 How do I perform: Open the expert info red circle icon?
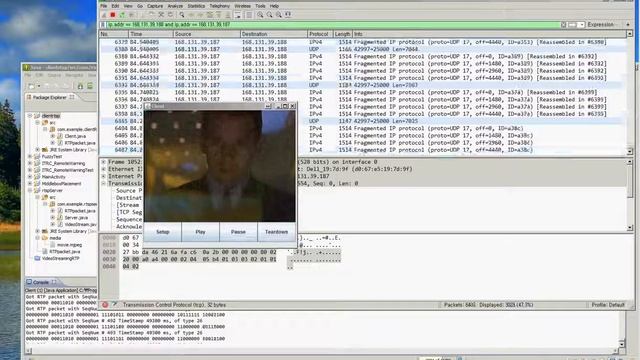tap(105, 305)
